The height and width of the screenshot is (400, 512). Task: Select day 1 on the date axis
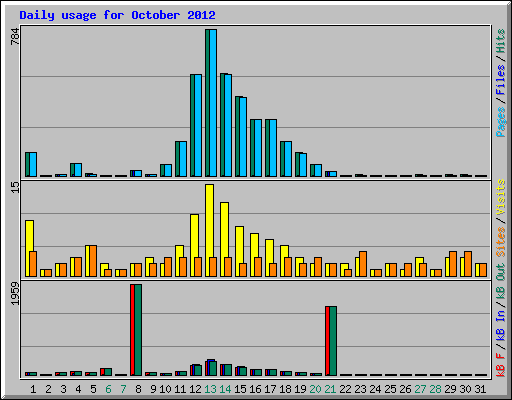33,389
